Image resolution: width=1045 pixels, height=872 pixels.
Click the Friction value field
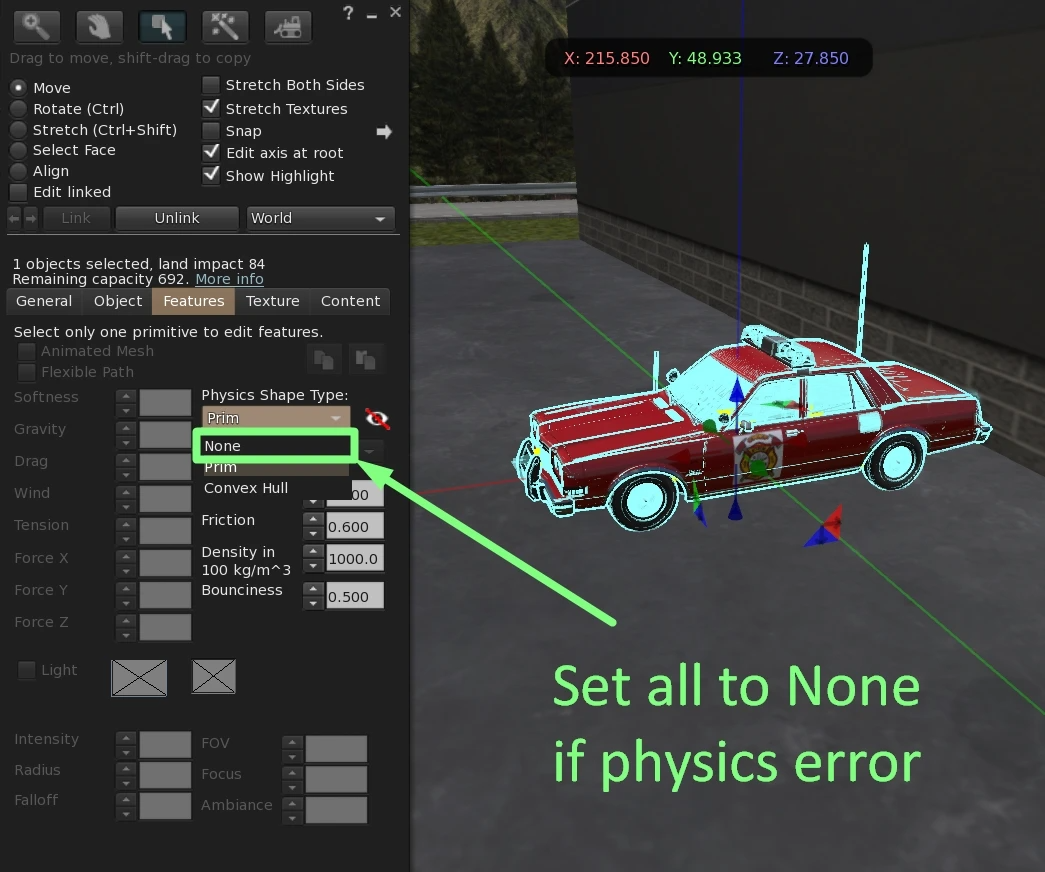coord(354,527)
